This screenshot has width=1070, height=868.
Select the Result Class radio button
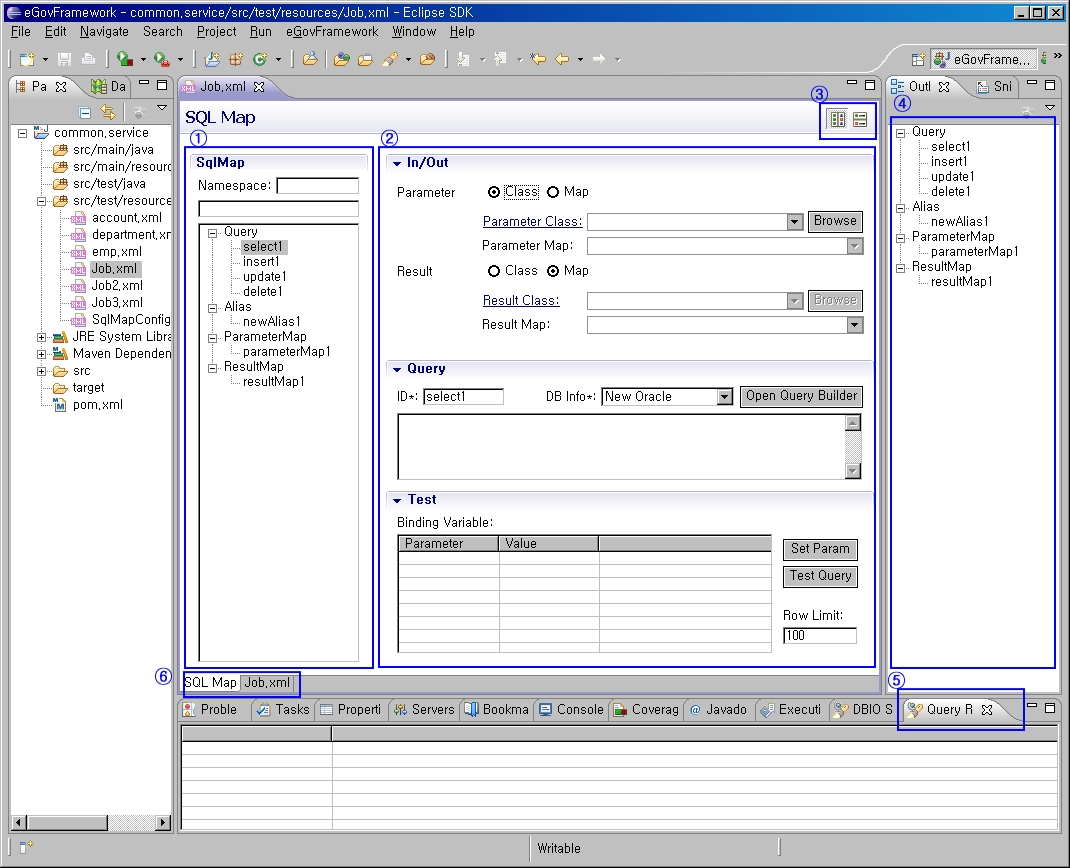[494, 271]
